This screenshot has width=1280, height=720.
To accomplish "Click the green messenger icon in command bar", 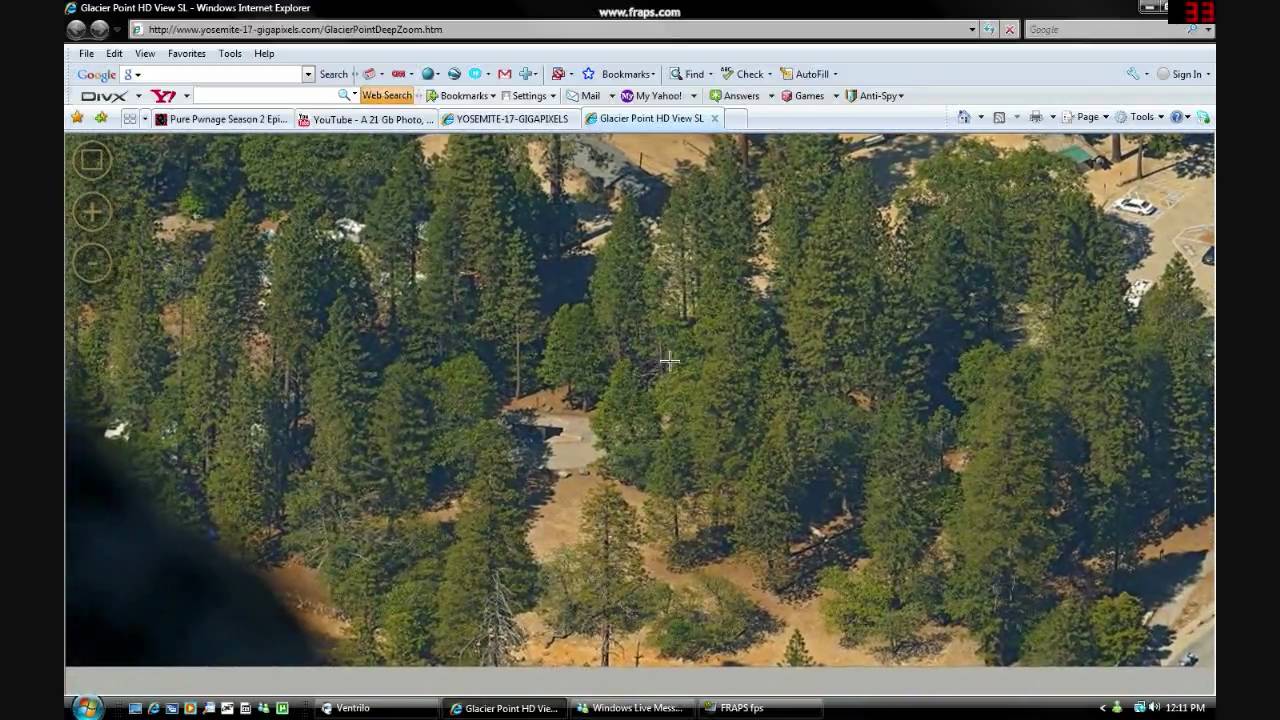I will click(1203, 117).
